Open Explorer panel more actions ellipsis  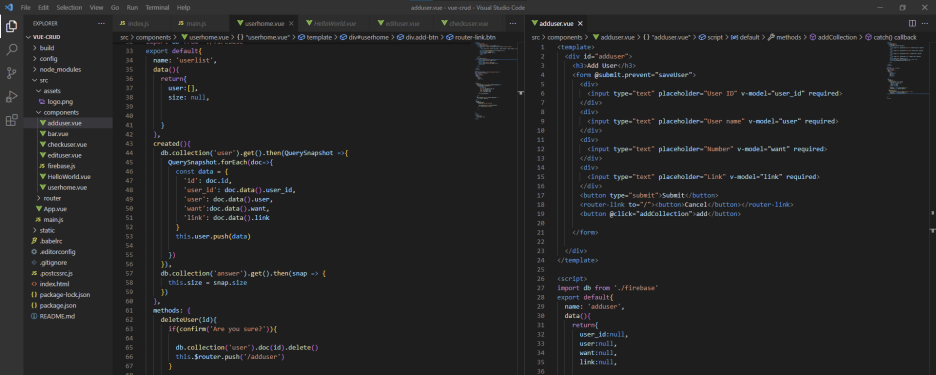(101, 23)
